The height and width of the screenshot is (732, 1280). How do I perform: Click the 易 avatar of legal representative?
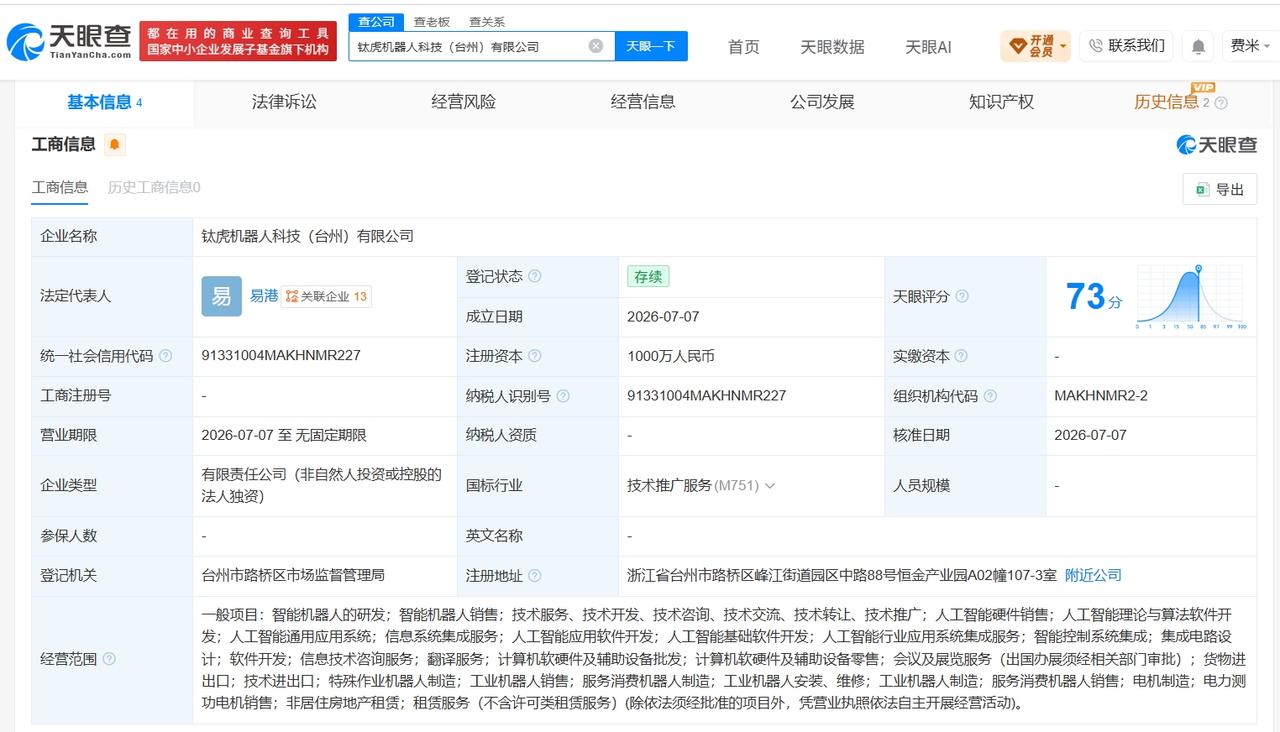221,296
